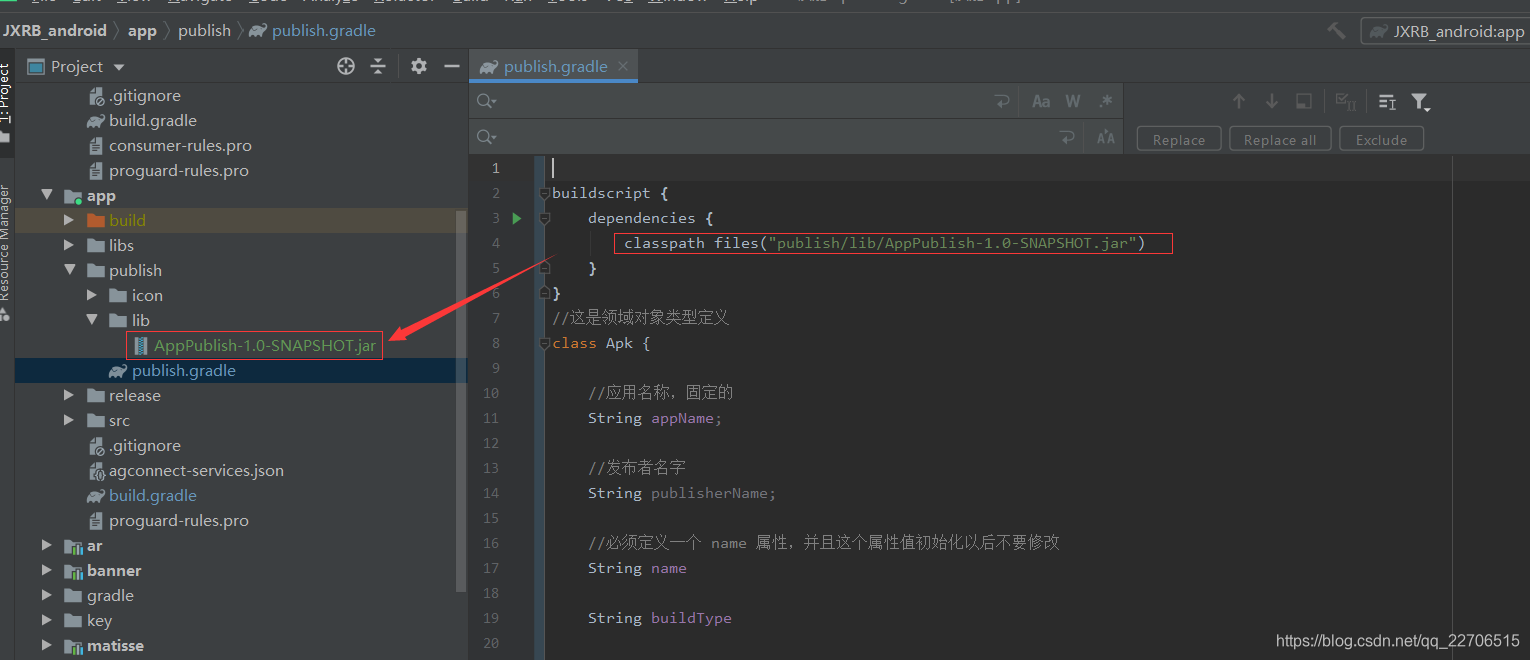Click the Project tree vertical scrollbar
Image resolution: width=1530 pixels, height=660 pixels.
[x=460, y=400]
